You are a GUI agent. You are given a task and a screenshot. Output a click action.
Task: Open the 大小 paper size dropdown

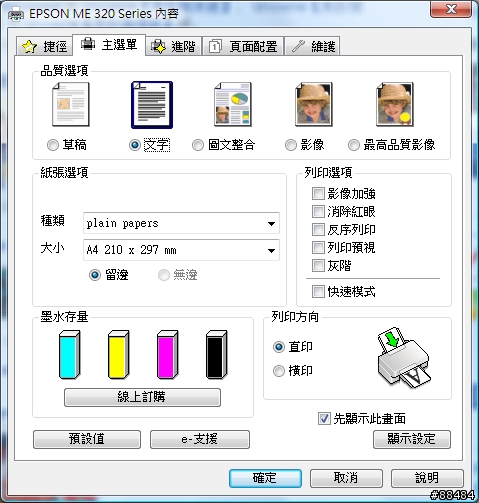point(181,250)
